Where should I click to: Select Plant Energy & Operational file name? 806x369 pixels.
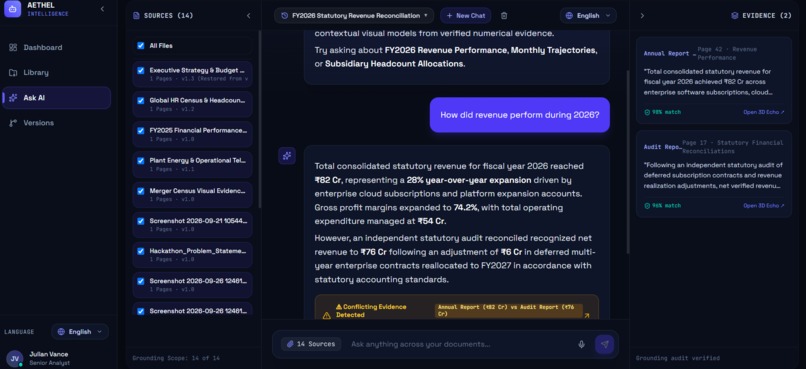(198, 160)
